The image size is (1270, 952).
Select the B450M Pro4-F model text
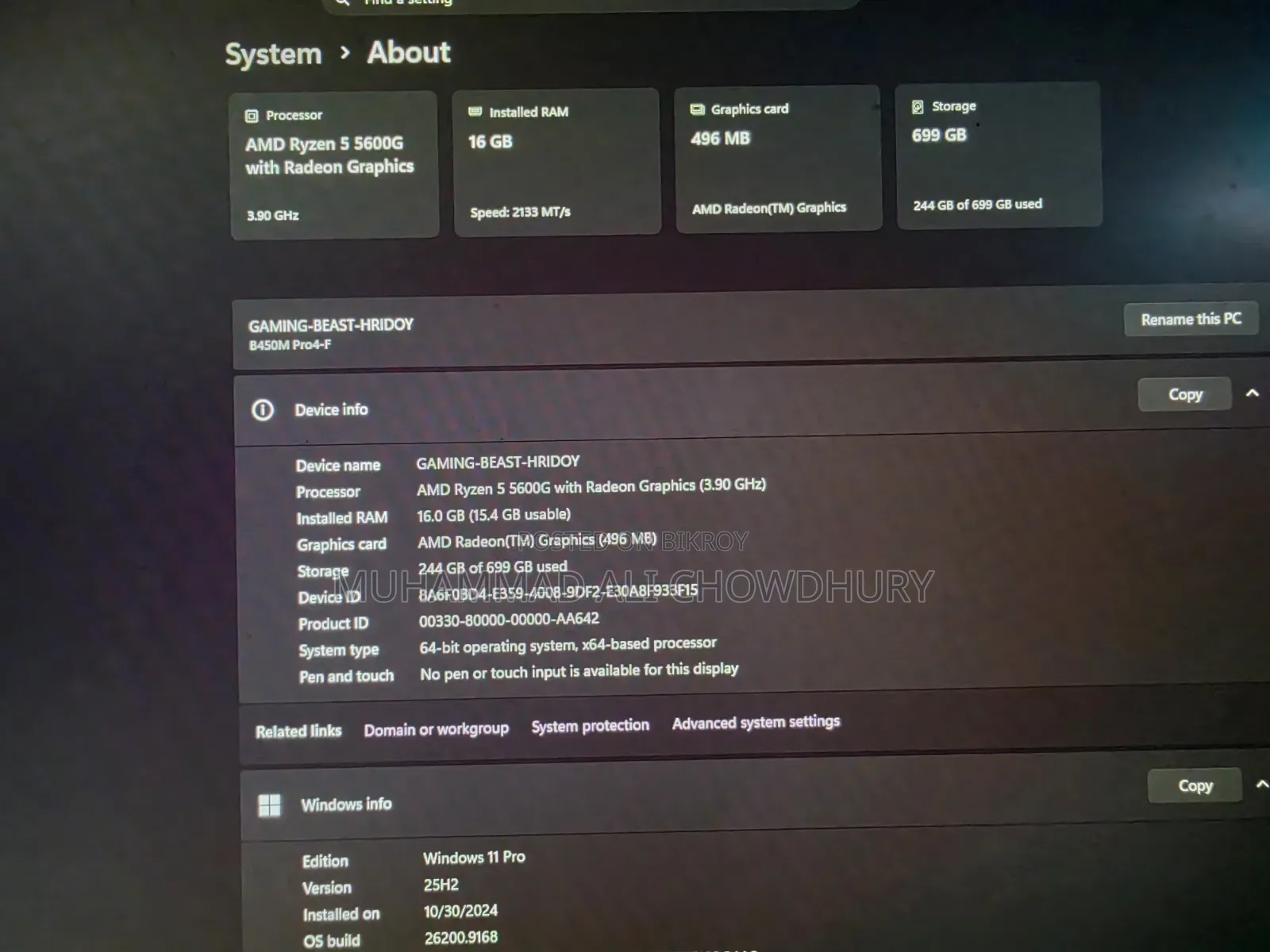click(x=290, y=345)
